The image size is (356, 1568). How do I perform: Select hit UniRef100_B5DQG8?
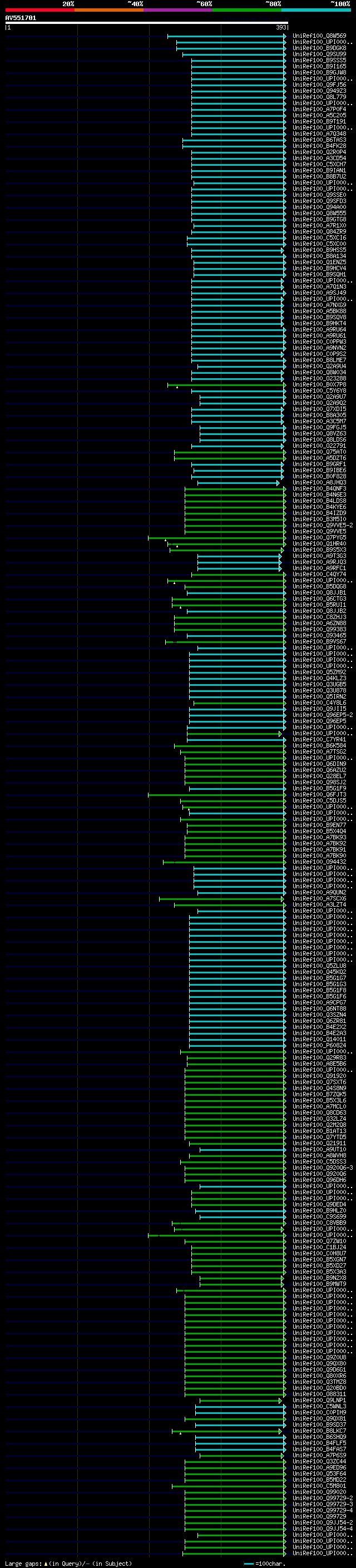(x=319, y=587)
